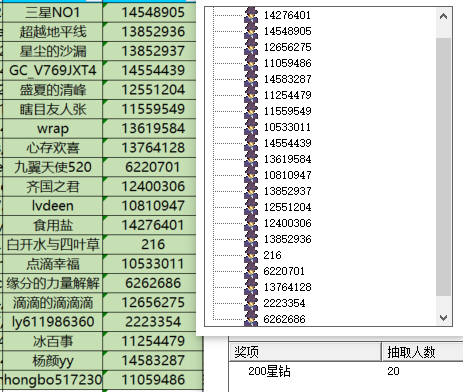Image resolution: width=463 pixels, height=392 pixels.
Task: Click the vertical scrollbar thumb in winner list
Action: (443, 167)
